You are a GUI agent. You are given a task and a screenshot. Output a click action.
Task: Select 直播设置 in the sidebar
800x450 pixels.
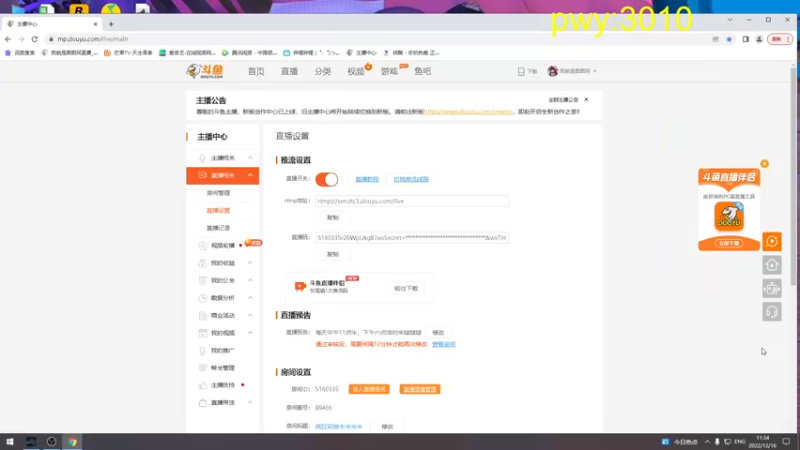tap(218, 210)
